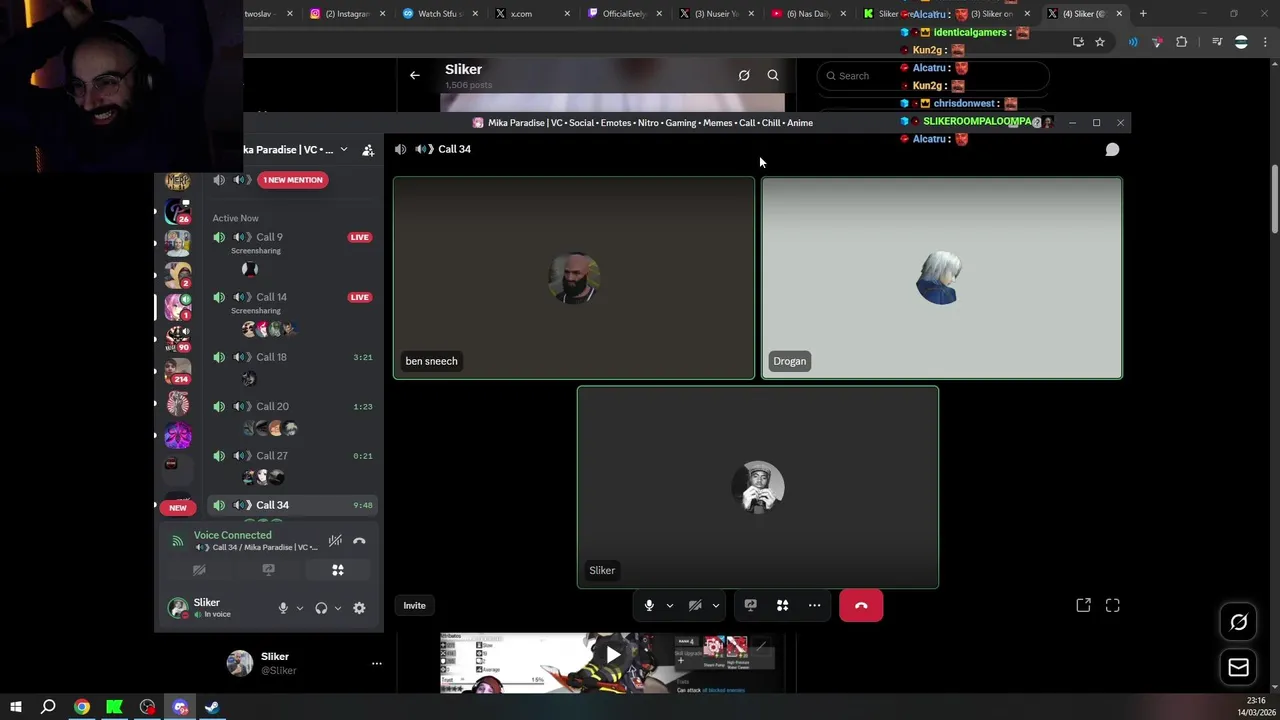Image resolution: width=1280 pixels, height=720 pixels.
Task: Click the search icon on the X profile header
Action: 773,75
